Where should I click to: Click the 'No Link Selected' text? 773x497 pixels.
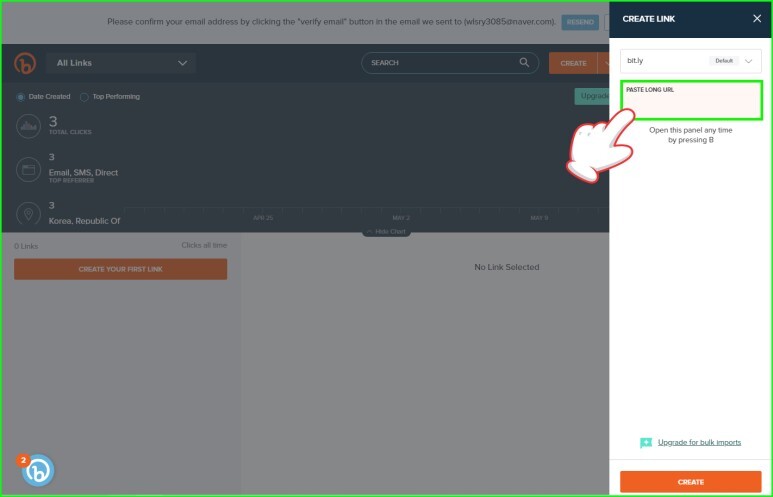[506, 267]
